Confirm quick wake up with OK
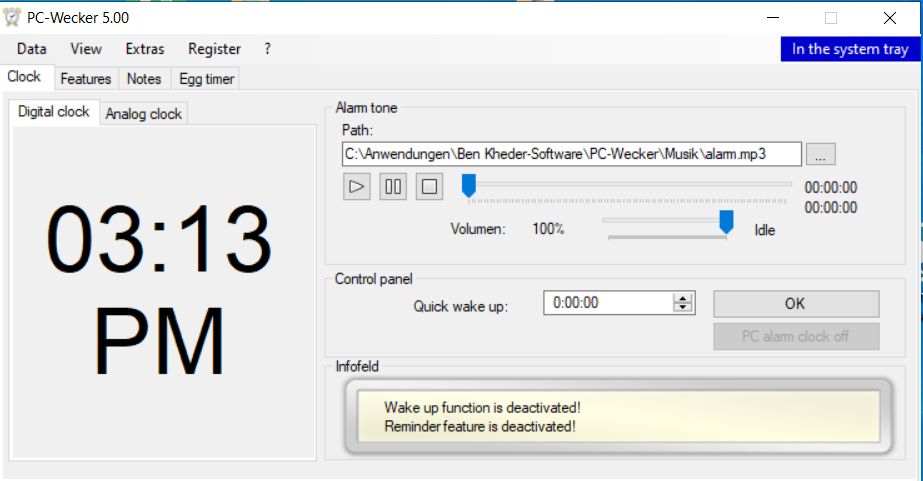This screenshot has width=923, height=481. (x=796, y=304)
